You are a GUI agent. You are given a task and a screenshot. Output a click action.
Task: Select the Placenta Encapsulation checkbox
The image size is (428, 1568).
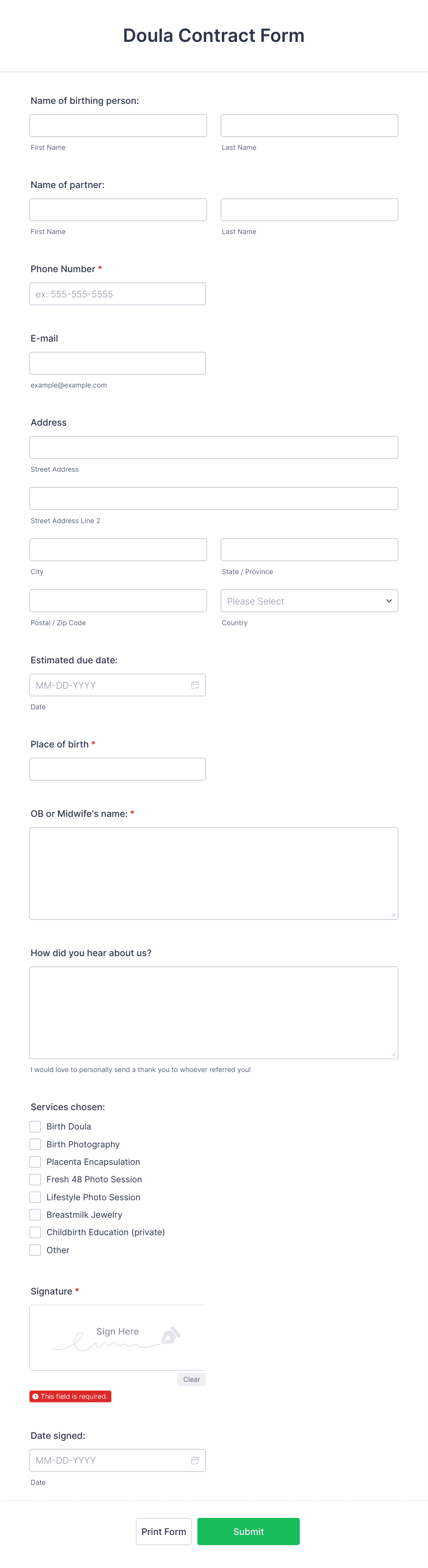(35, 1161)
